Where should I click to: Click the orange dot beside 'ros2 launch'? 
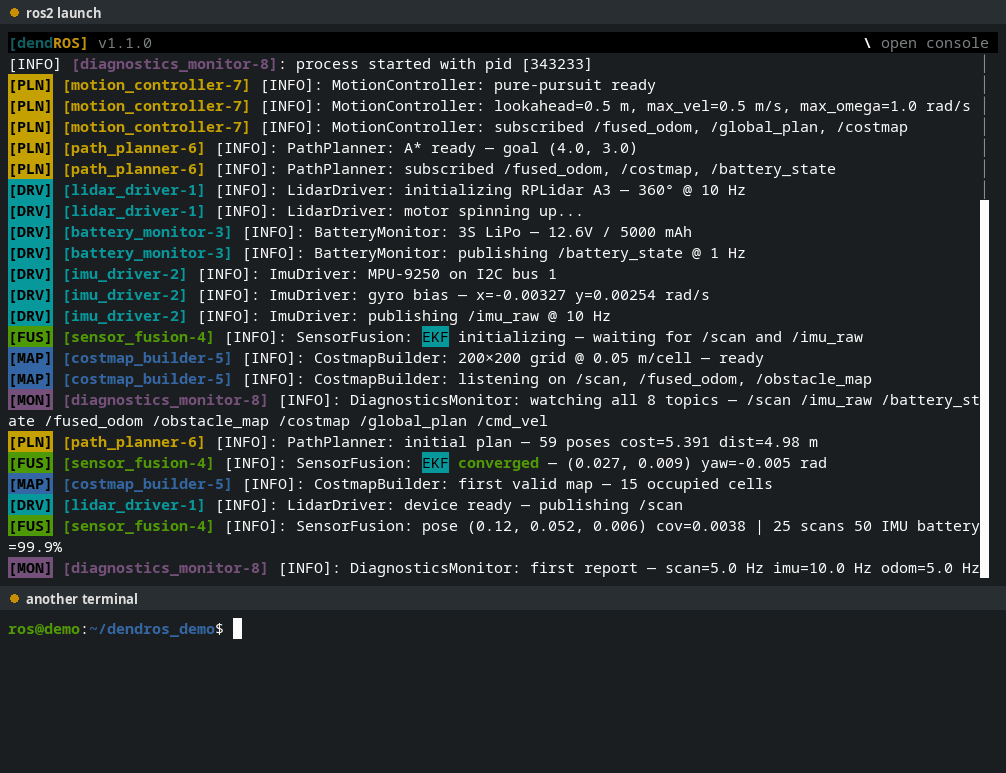pyautogui.click(x=14, y=12)
